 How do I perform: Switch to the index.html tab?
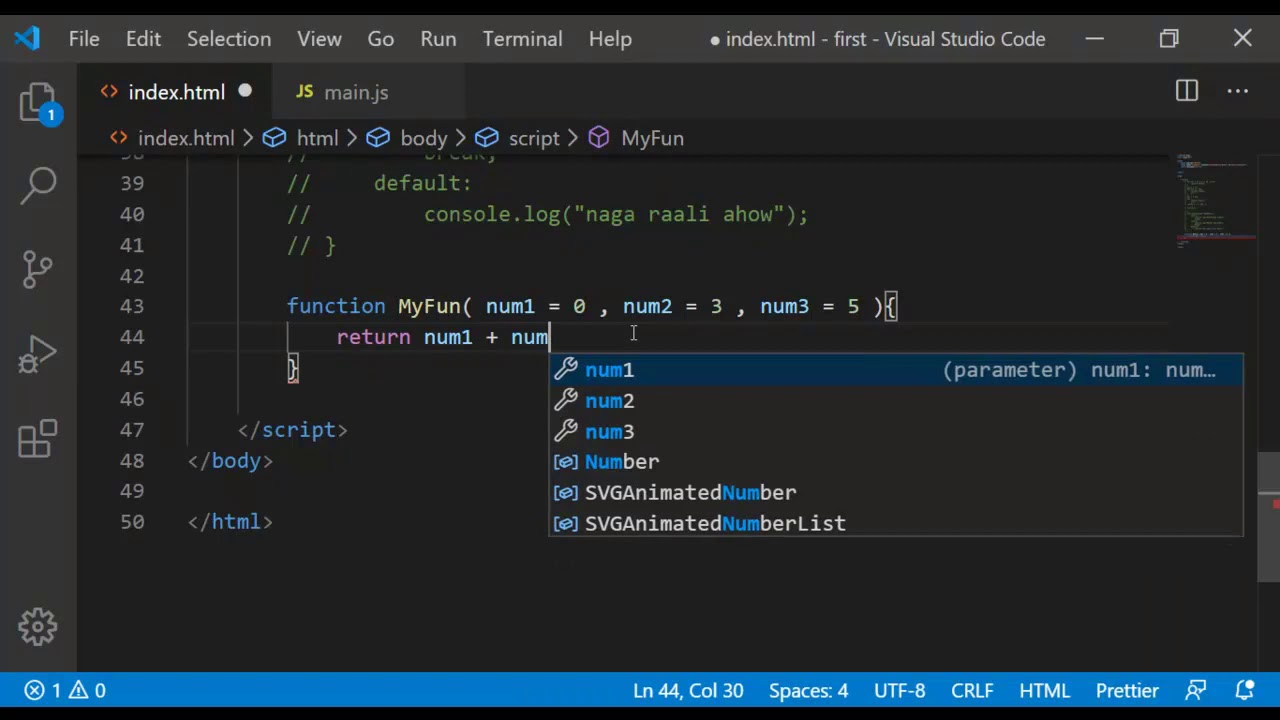pos(176,92)
